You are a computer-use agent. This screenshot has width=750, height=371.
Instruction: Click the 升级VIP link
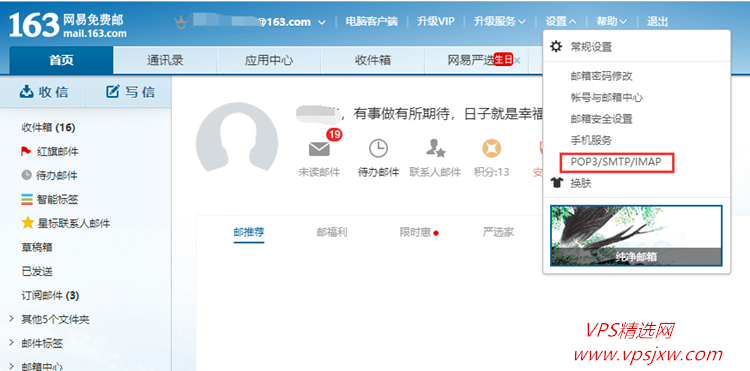pyautogui.click(x=435, y=22)
